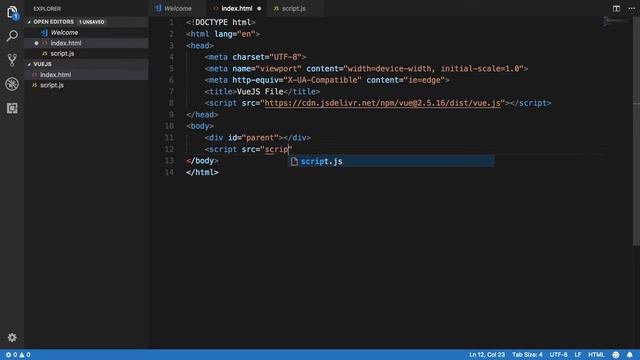Click the minimap code preview
640x360 pixels.
point(616,21)
